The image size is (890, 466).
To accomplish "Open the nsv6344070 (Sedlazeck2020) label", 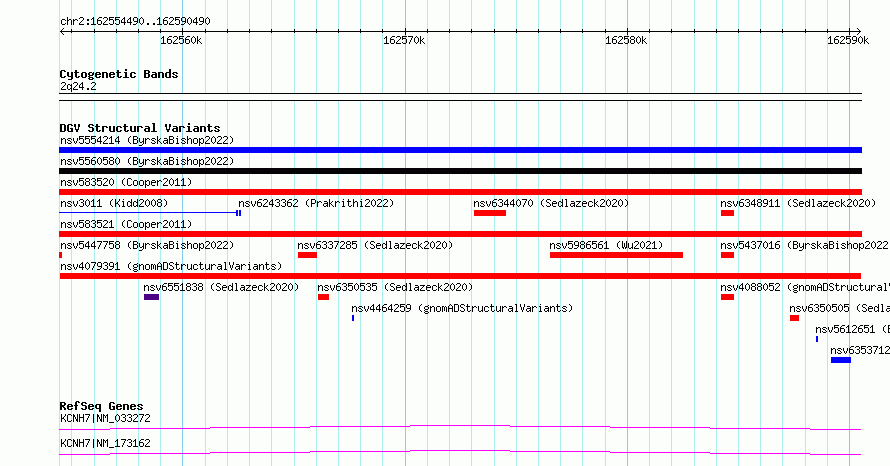I will click(552, 203).
